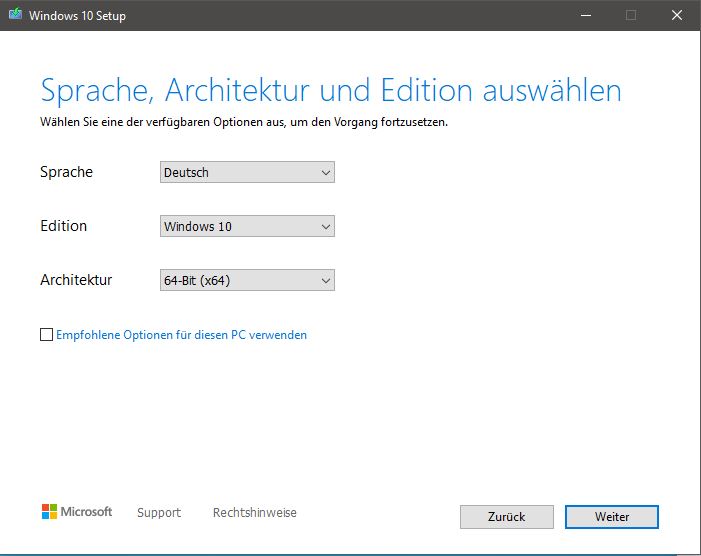
Task: Open the Rechtshinweise link
Action: [x=254, y=513]
